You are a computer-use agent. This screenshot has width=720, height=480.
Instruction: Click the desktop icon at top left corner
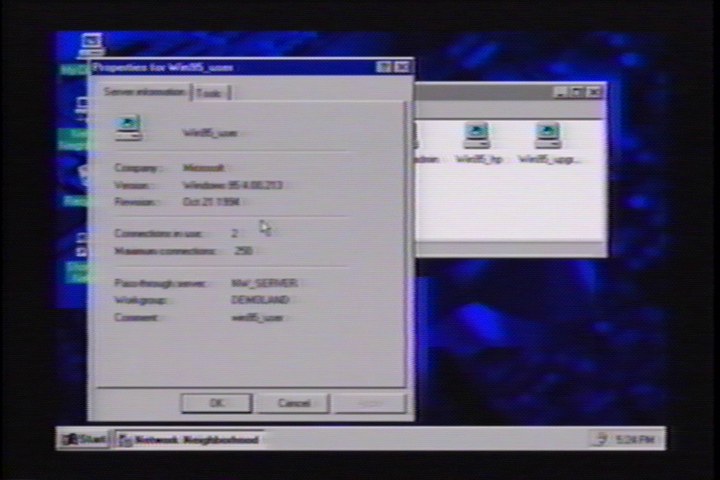point(91,45)
